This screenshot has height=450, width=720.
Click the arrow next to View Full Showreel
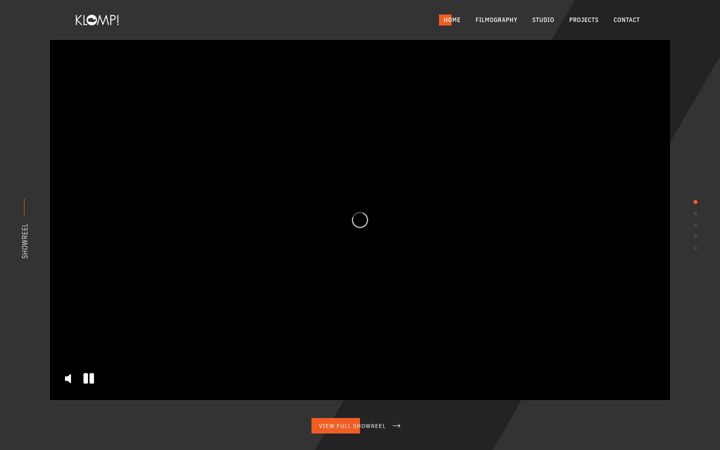pos(397,426)
